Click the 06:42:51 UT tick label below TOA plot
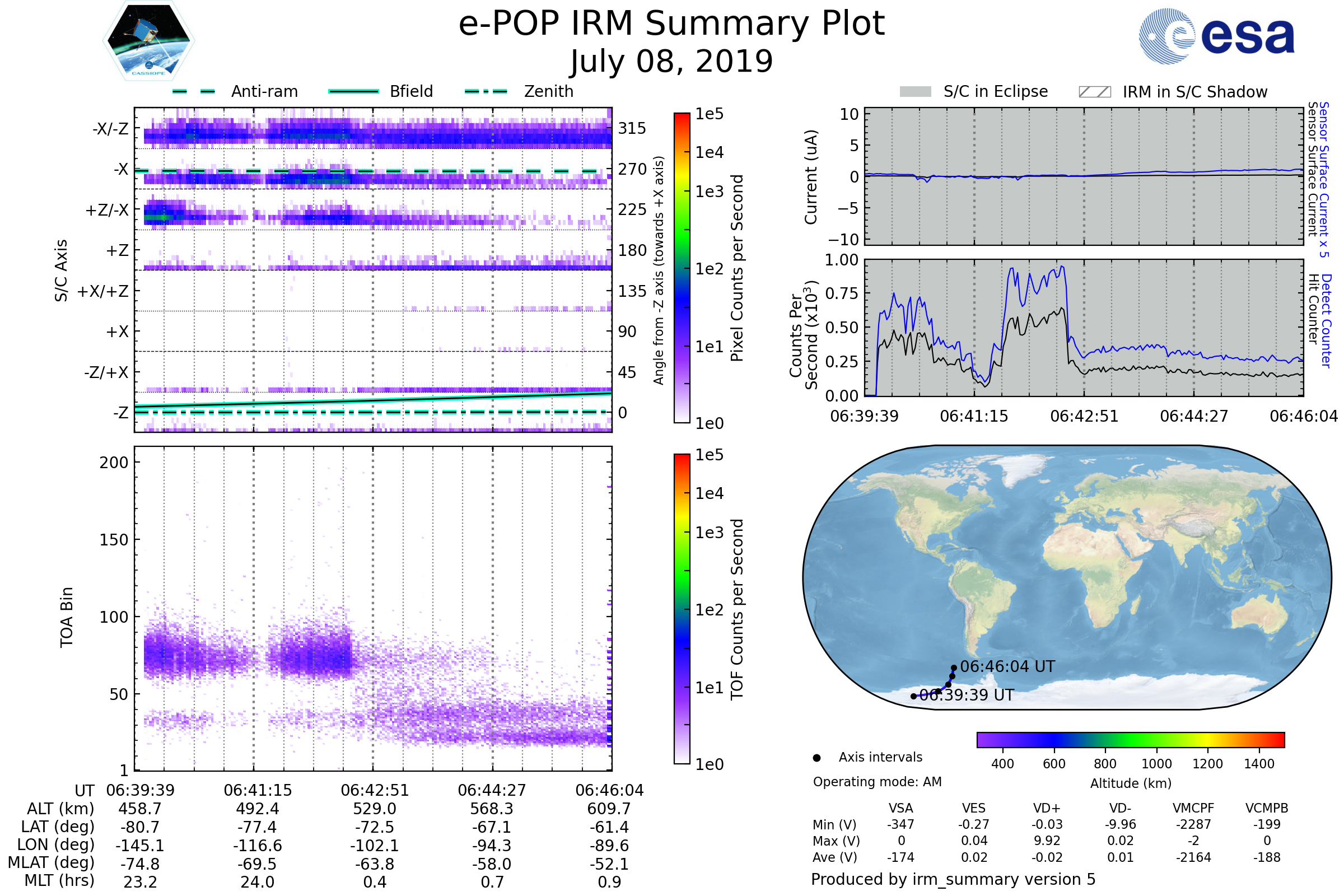Image resolution: width=1344 pixels, height=896 pixels. tap(375, 790)
